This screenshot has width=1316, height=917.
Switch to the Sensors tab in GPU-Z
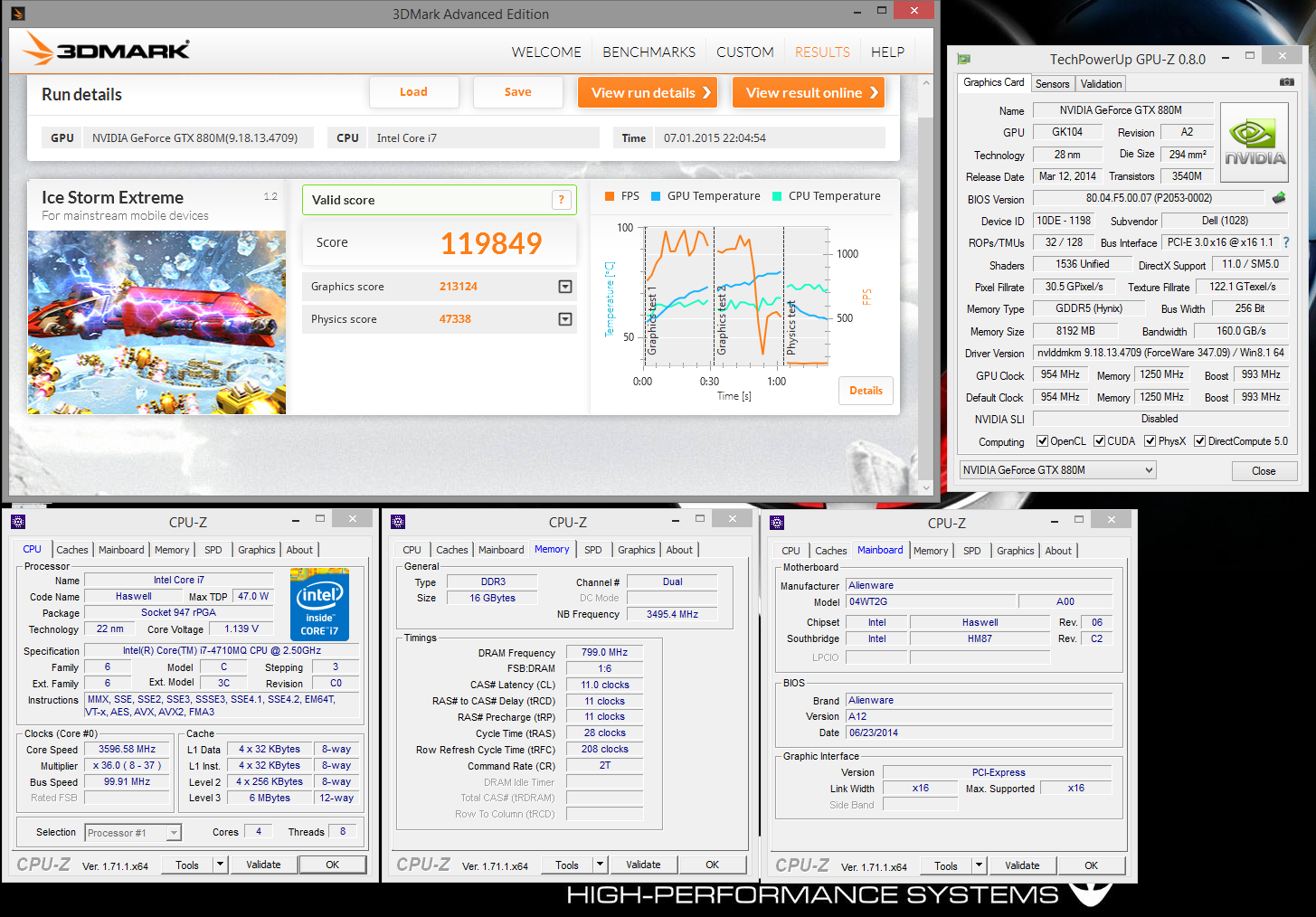[x=1052, y=84]
